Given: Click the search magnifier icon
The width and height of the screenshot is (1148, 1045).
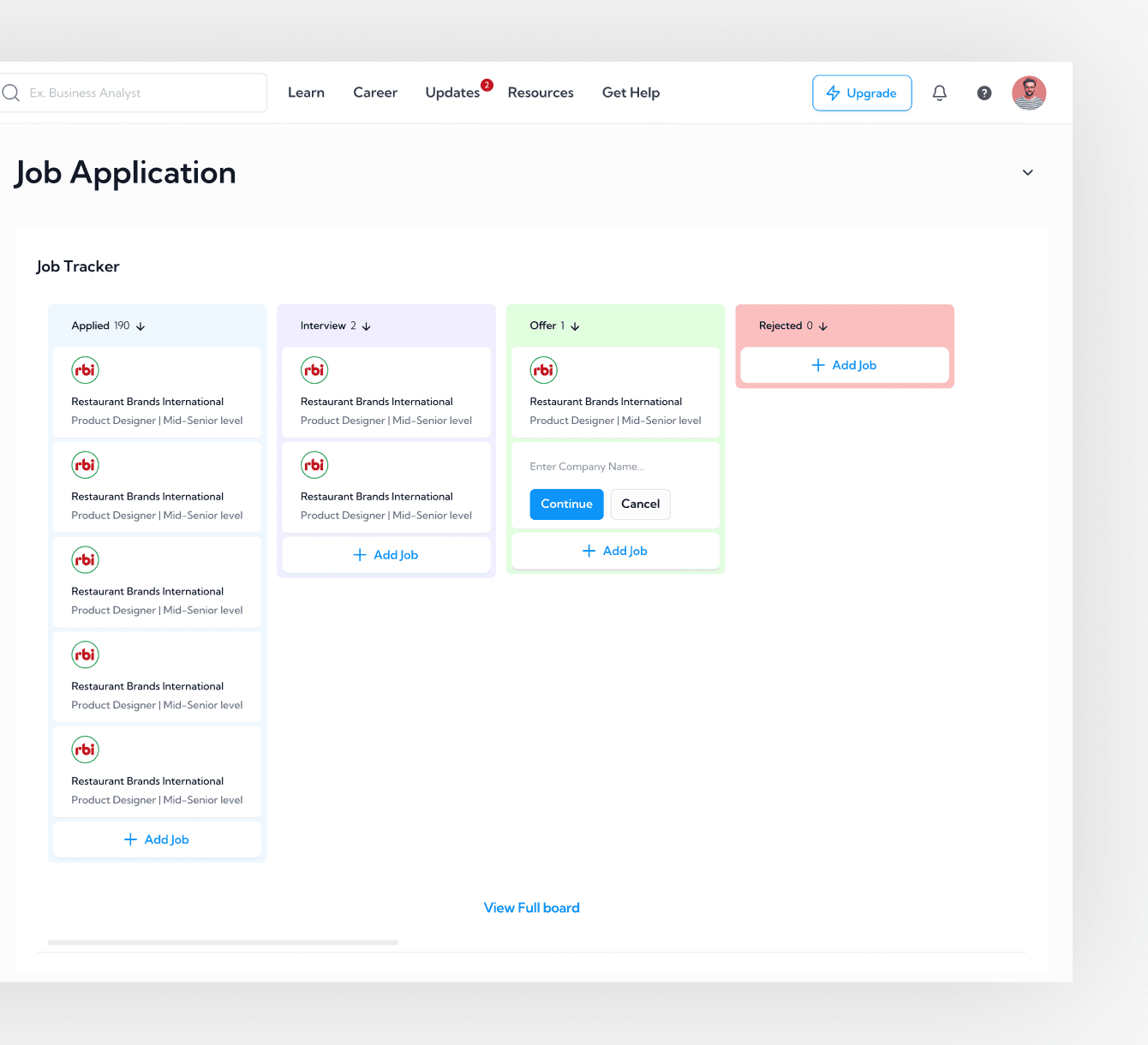Looking at the screenshot, I should [11, 92].
